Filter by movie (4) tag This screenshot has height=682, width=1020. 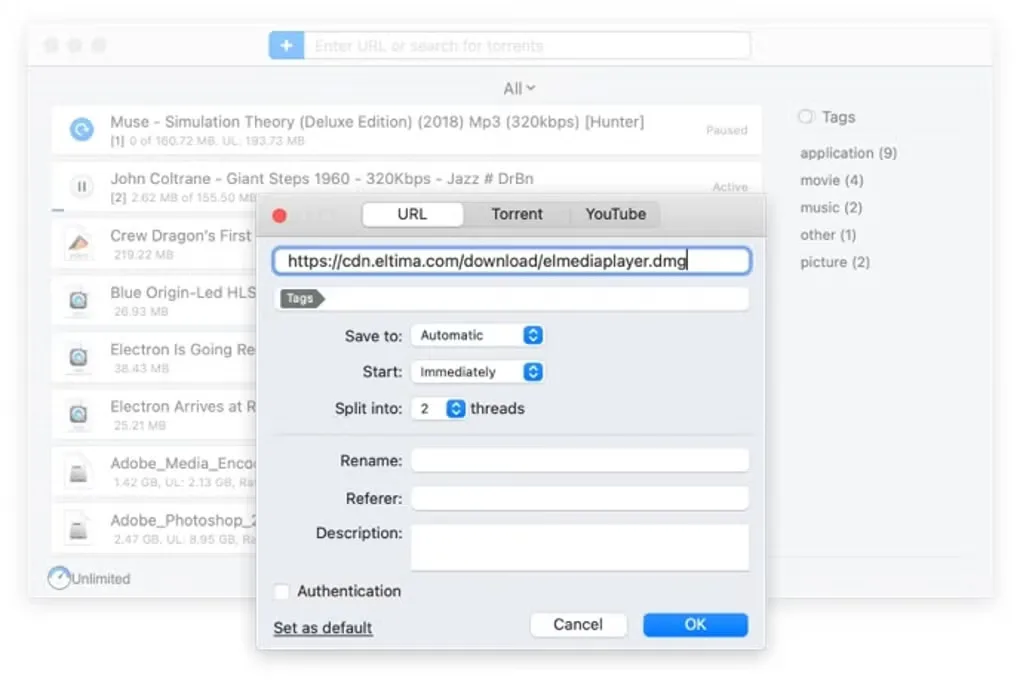pos(831,180)
